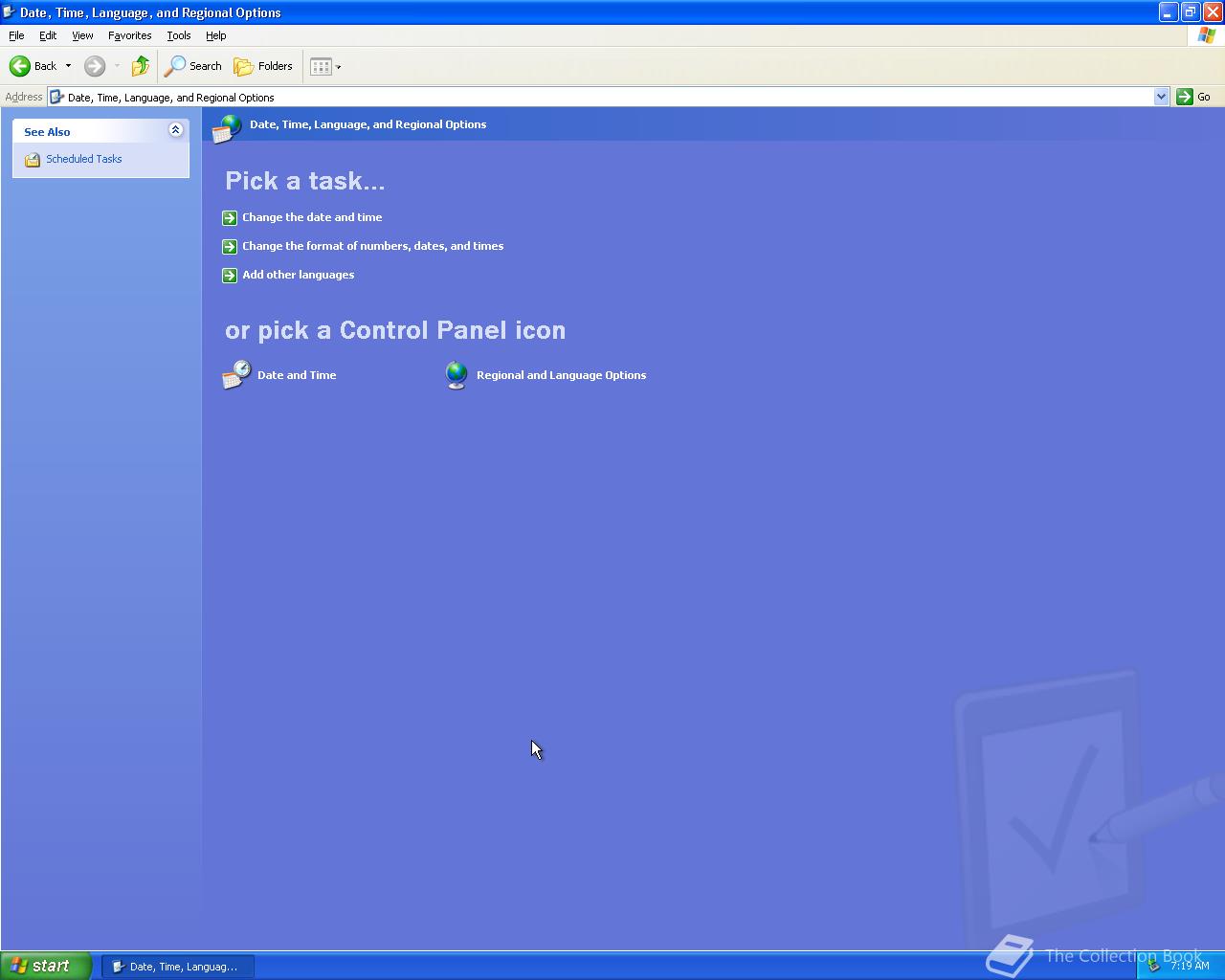Click the green Go button

[x=1194, y=97]
